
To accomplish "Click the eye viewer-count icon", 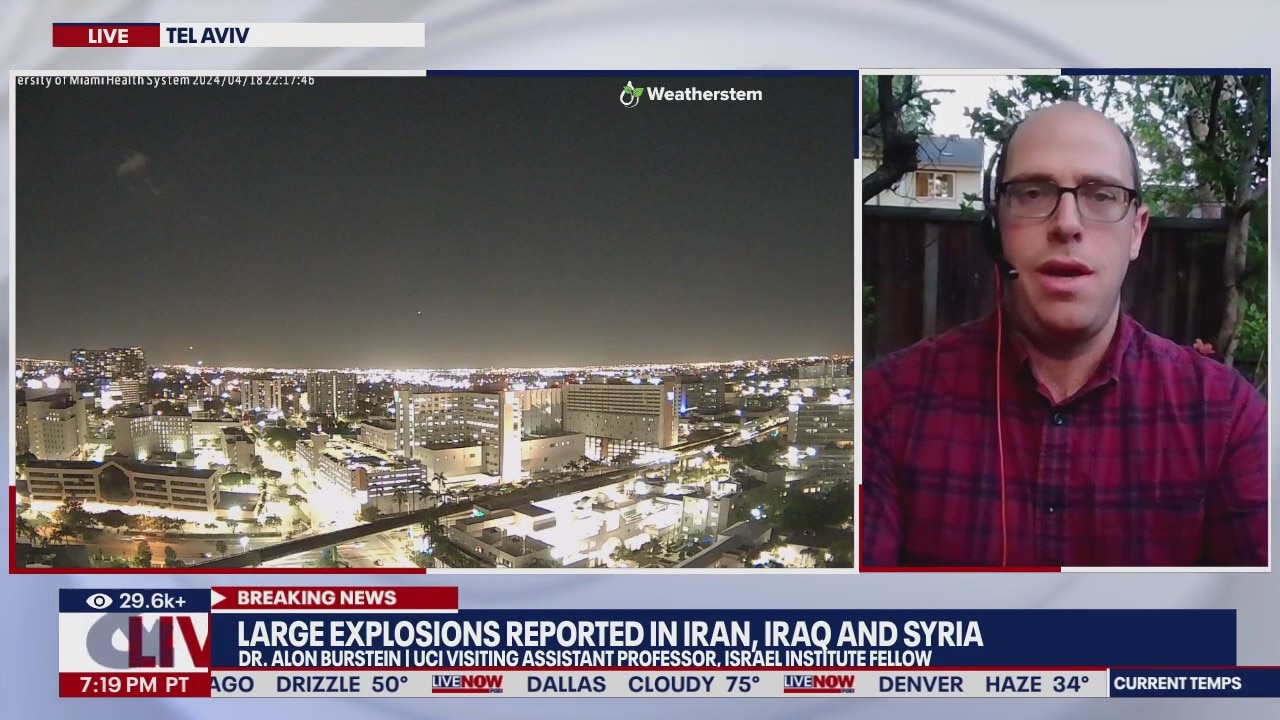I will (x=99, y=601).
